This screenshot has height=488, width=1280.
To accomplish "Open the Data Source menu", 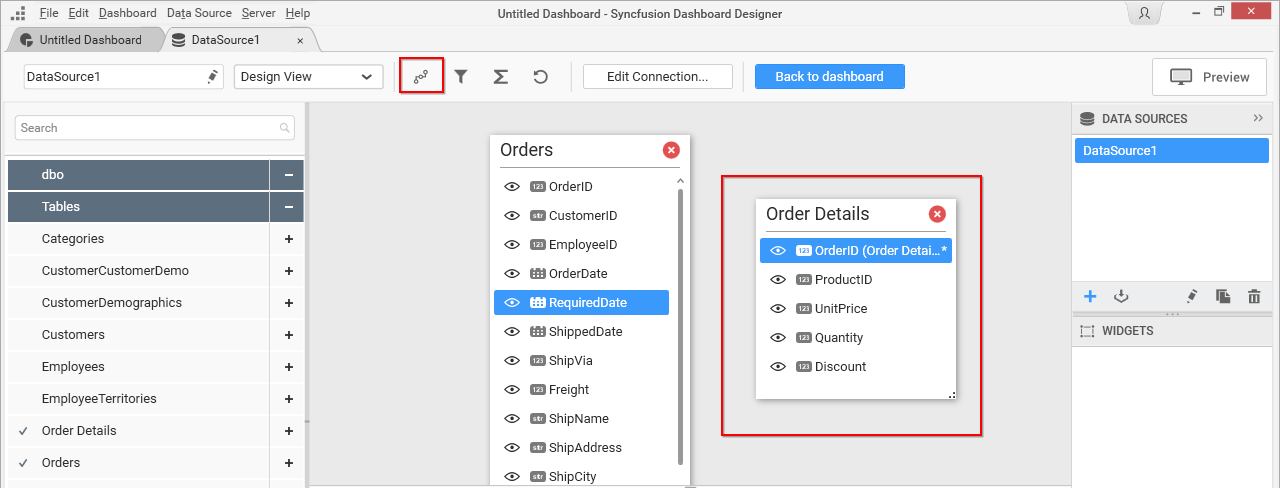I will [x=199, y=13].
